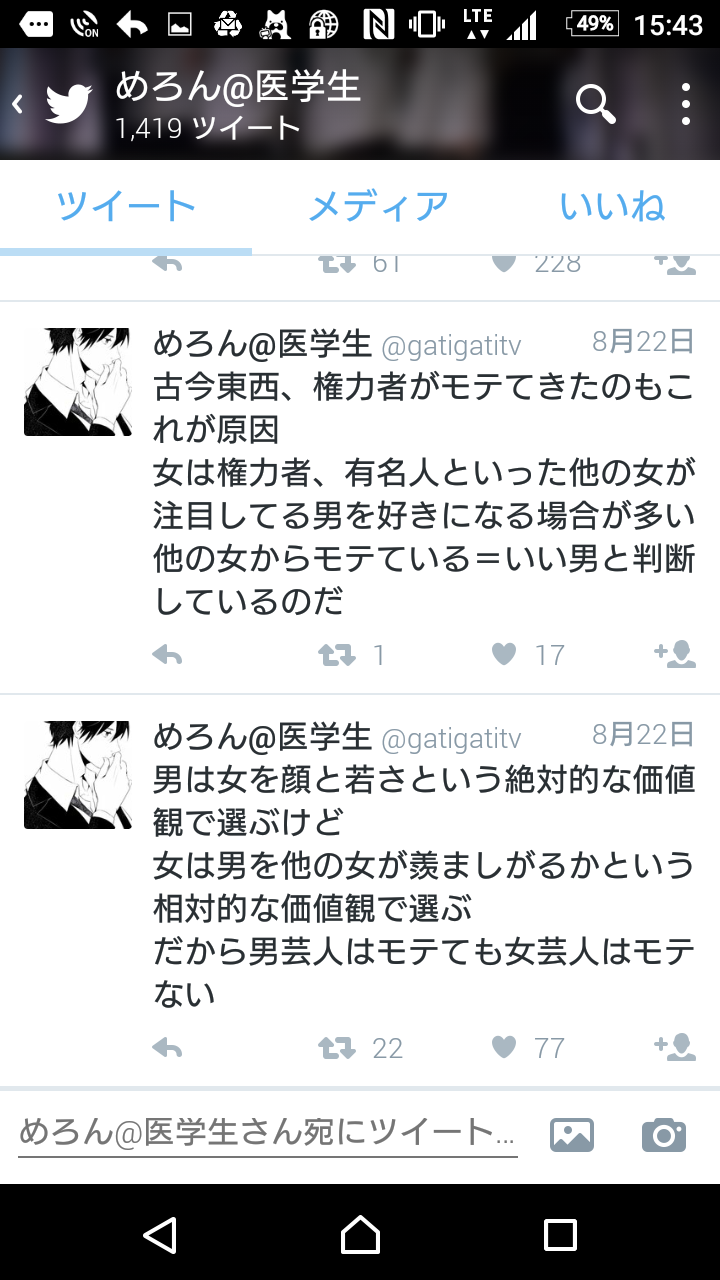This screenshot has height=1280, width=720.
Task: Tap the Twitter bird logo
Action: [x=68, y=104]
